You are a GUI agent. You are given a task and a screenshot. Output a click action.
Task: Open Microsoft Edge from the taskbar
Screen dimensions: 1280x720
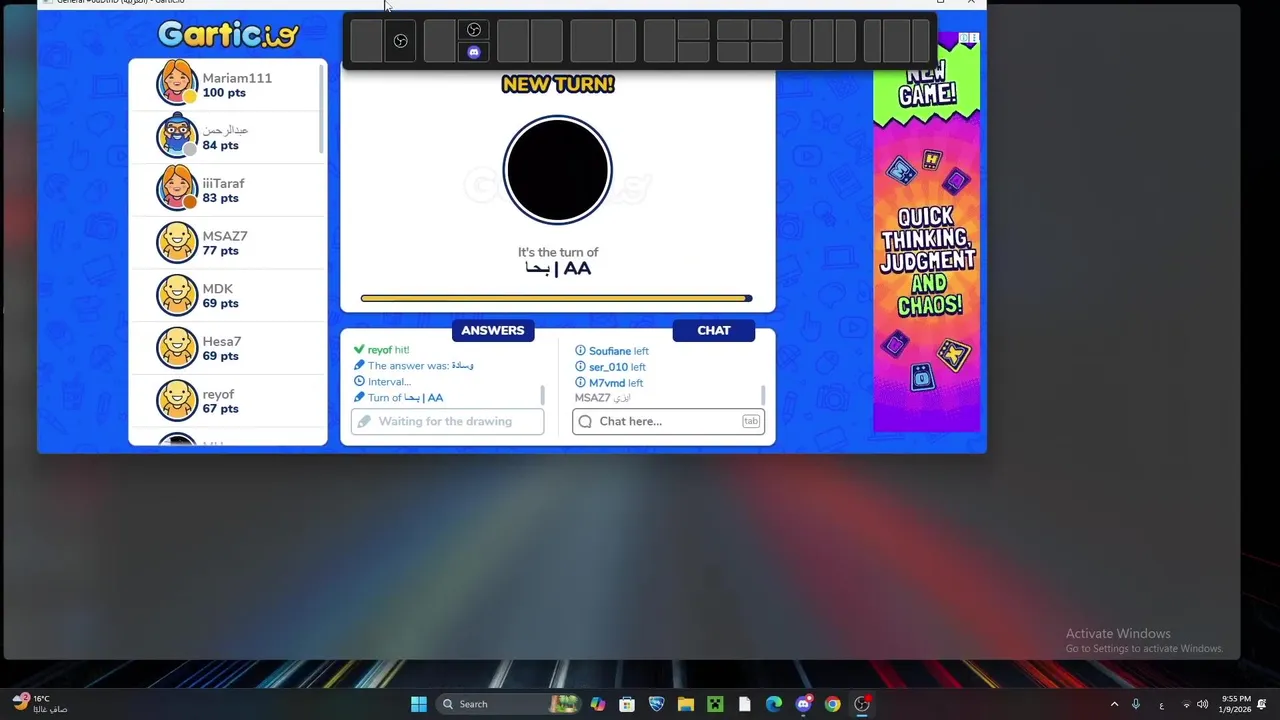[774, 704]
